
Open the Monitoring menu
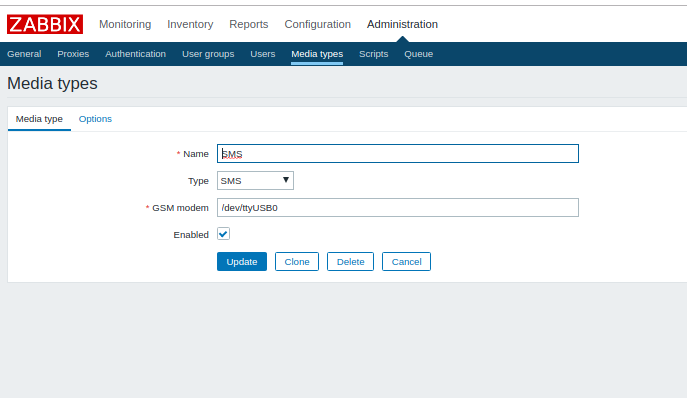(125, 24)
